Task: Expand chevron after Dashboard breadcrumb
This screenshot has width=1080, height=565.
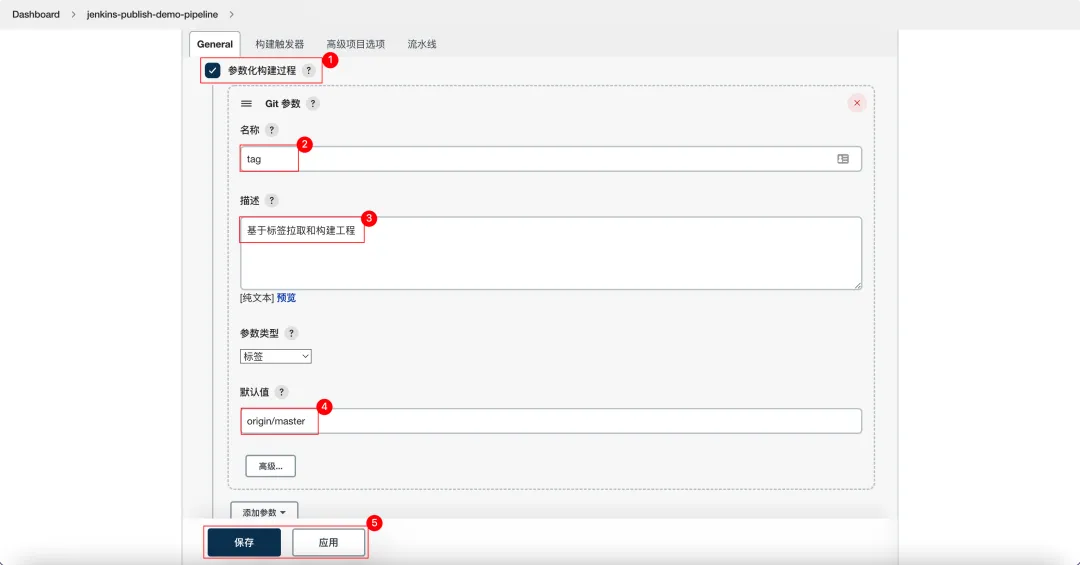Action: [x=73, y=14]
